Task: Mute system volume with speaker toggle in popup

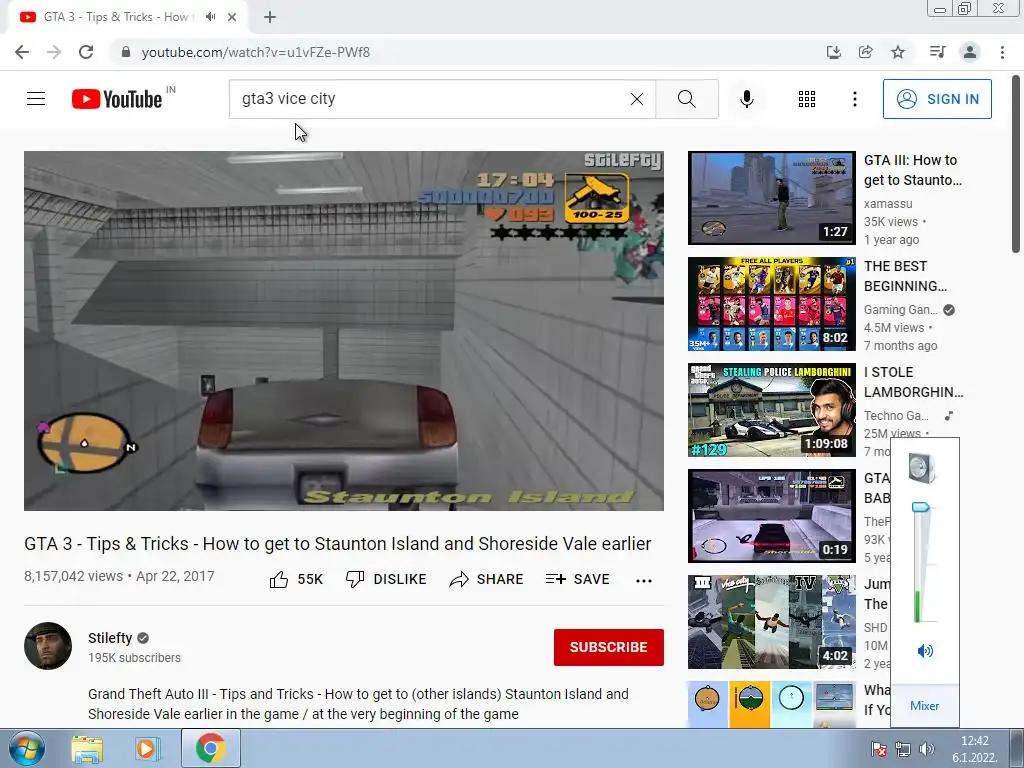Action: tap(925, 651)
